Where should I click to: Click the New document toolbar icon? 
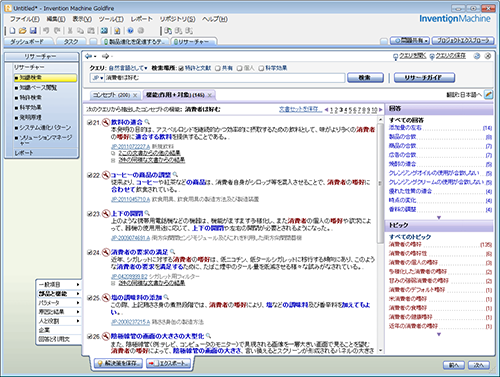[x=13, y=31]
